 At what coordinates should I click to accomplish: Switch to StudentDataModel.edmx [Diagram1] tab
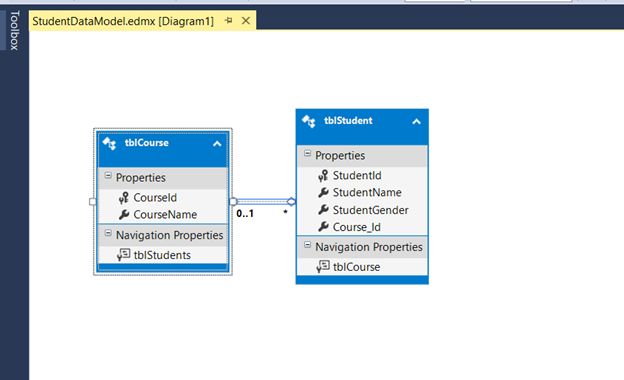coord(123,21)
